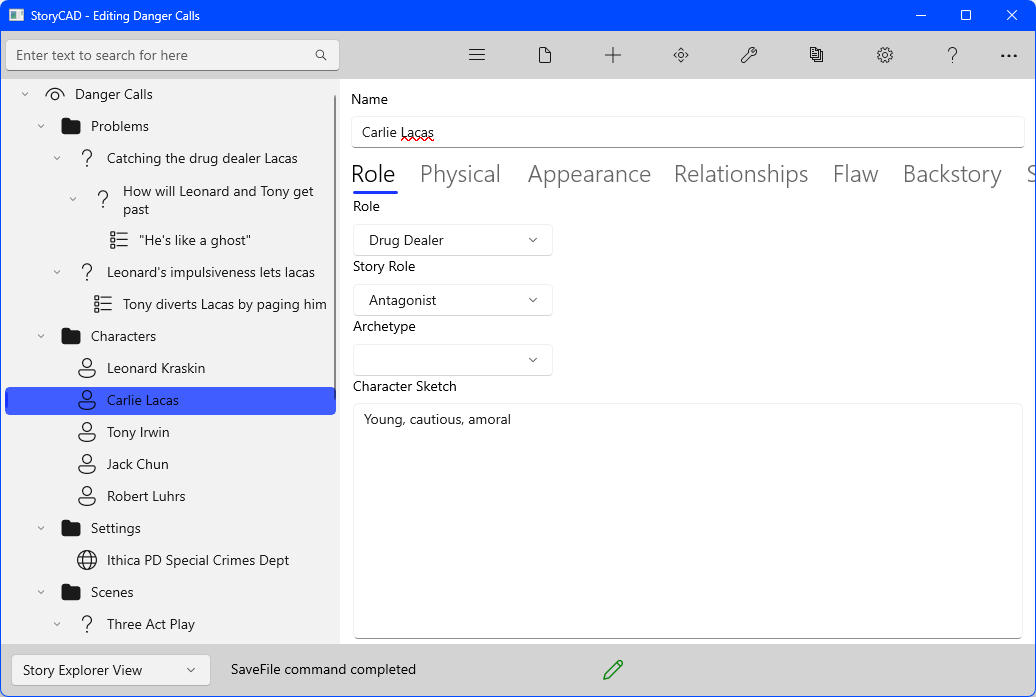The image size is (1036, 697).
Task: Click the help question mark icon
Action: tap(953, 55)
